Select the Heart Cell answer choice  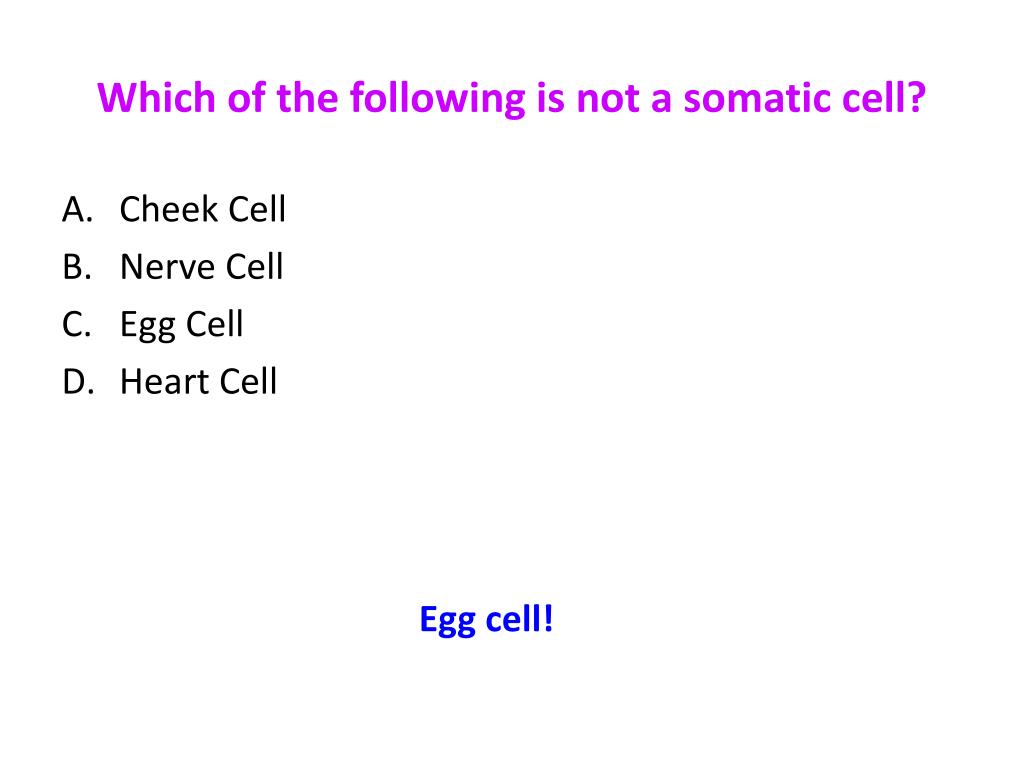tap(199, 382)
